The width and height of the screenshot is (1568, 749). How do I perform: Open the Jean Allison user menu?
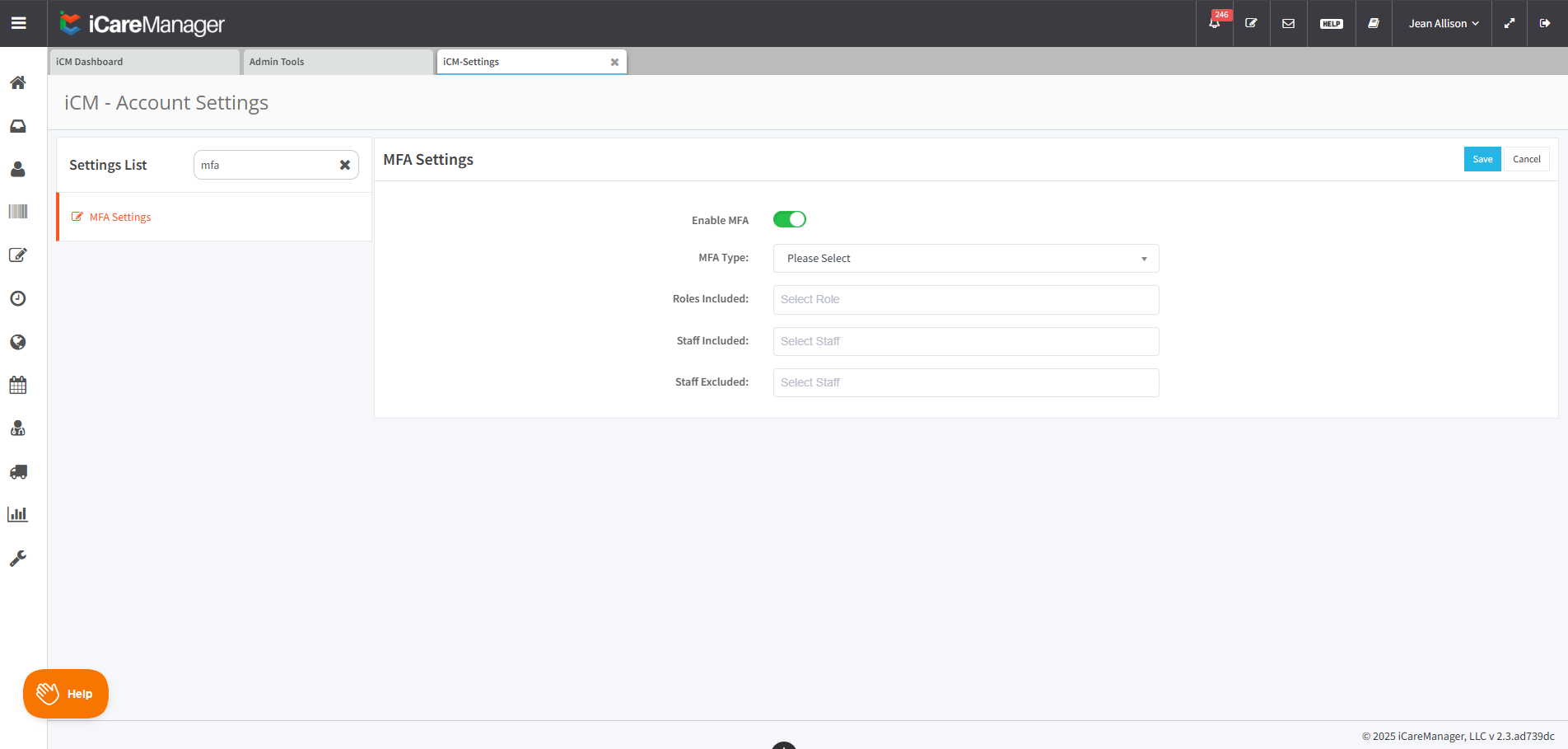point(1444,23)
